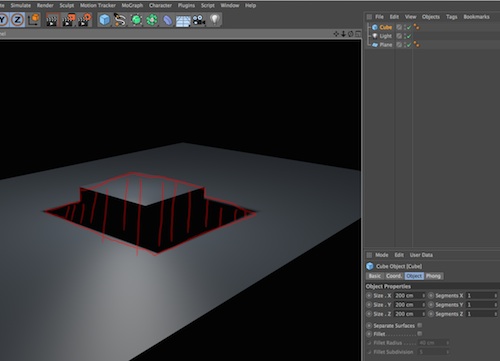500x361 pixels.
Task: Click the green Subdivision Surface generator icon
Action: point(136,20)
